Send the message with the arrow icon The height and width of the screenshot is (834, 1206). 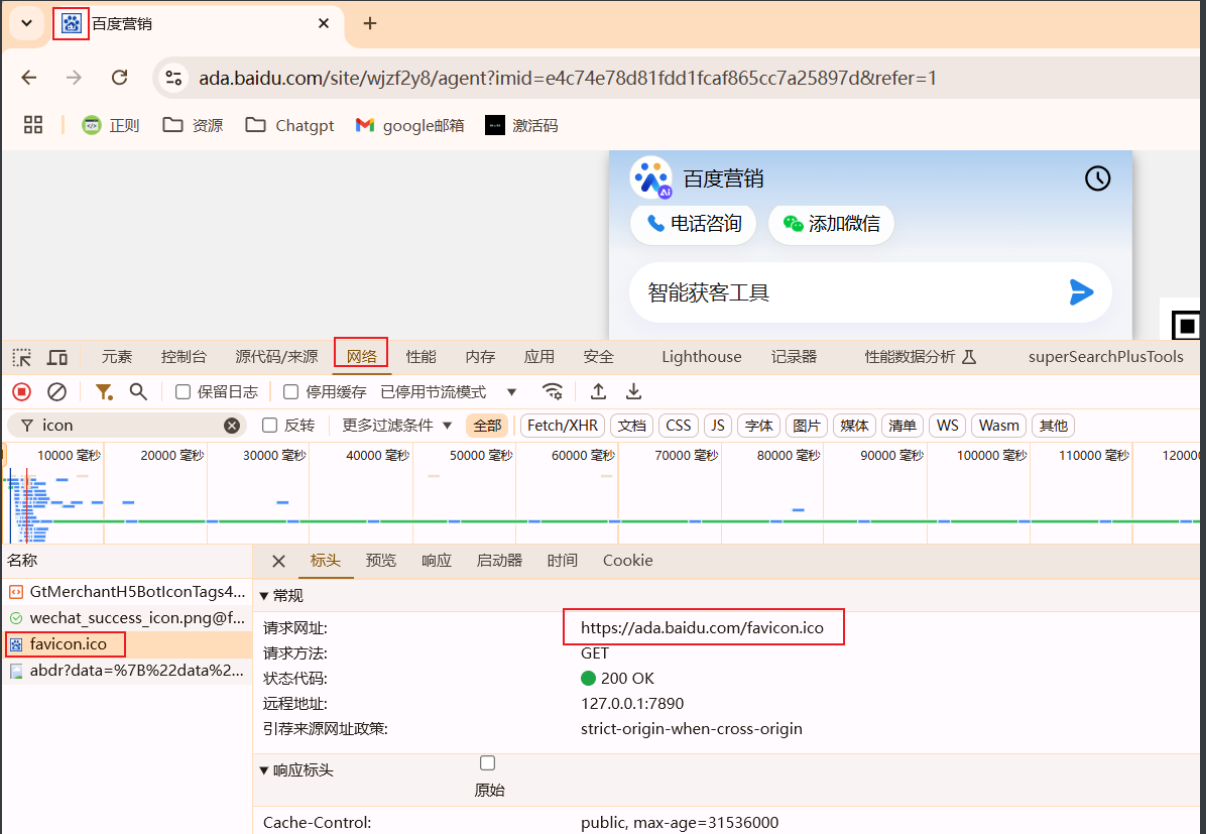(1081, 292)
